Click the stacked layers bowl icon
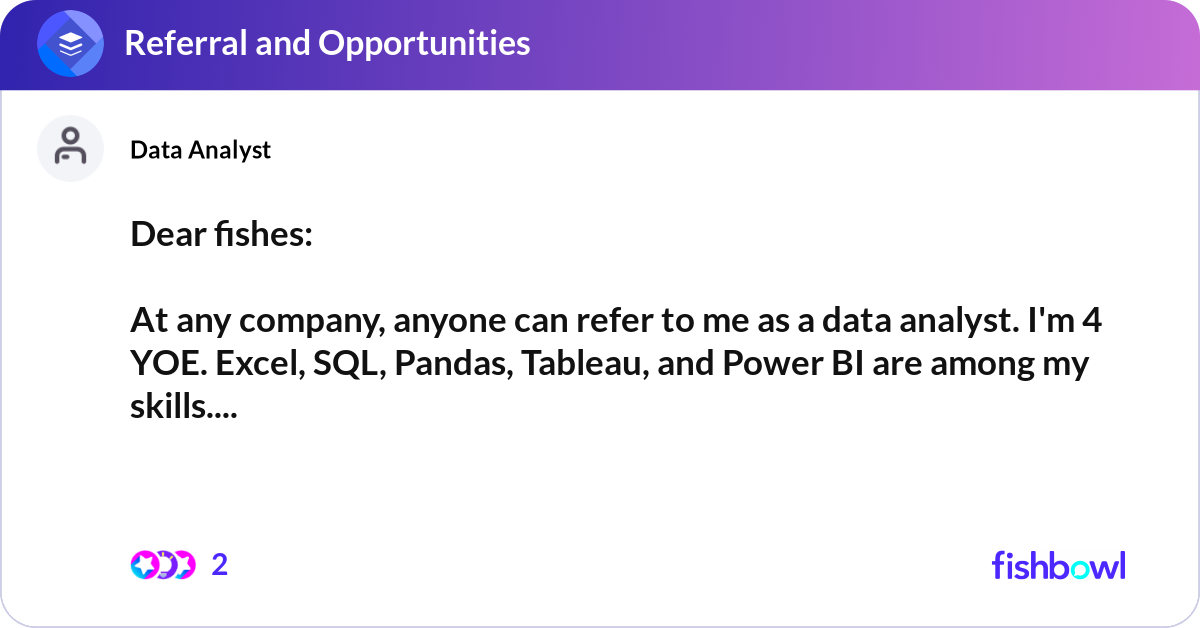The height and width of the screenshot is (628, 1200). 70,44
